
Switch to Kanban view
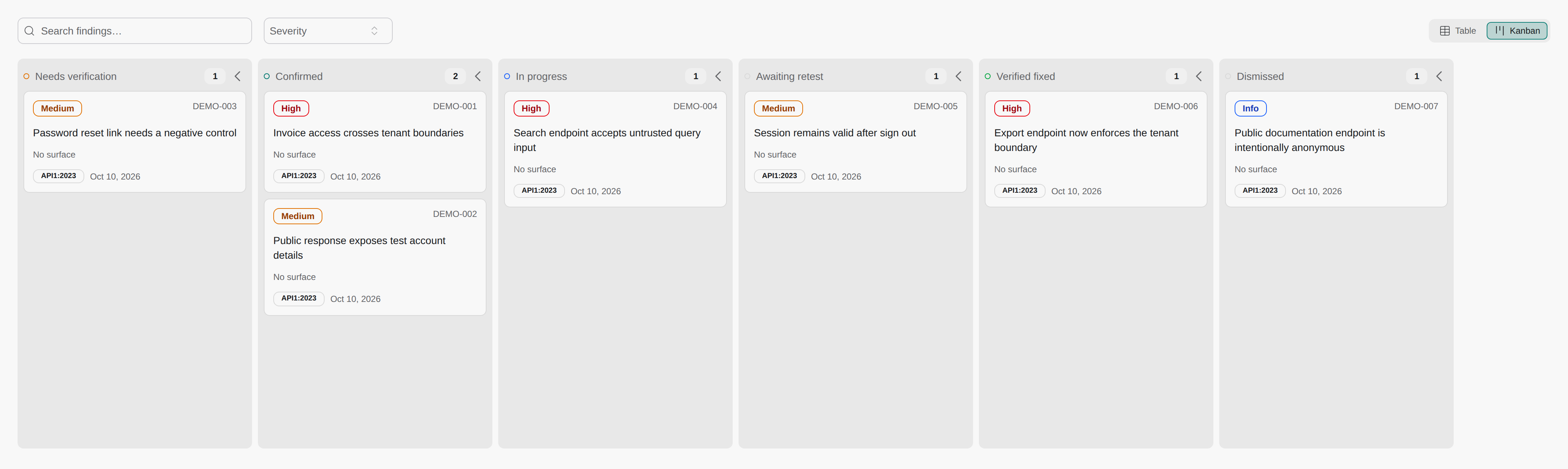1516,31
